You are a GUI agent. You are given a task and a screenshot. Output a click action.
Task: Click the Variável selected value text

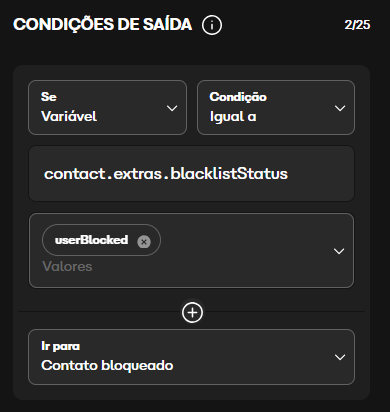(x=69, y=116)
